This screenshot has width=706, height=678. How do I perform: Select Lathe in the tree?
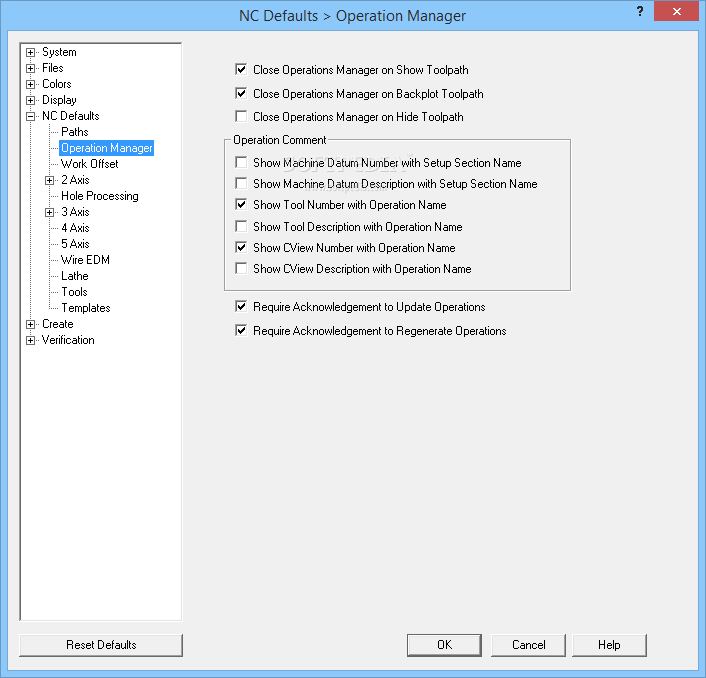click(x=75, y=276)
